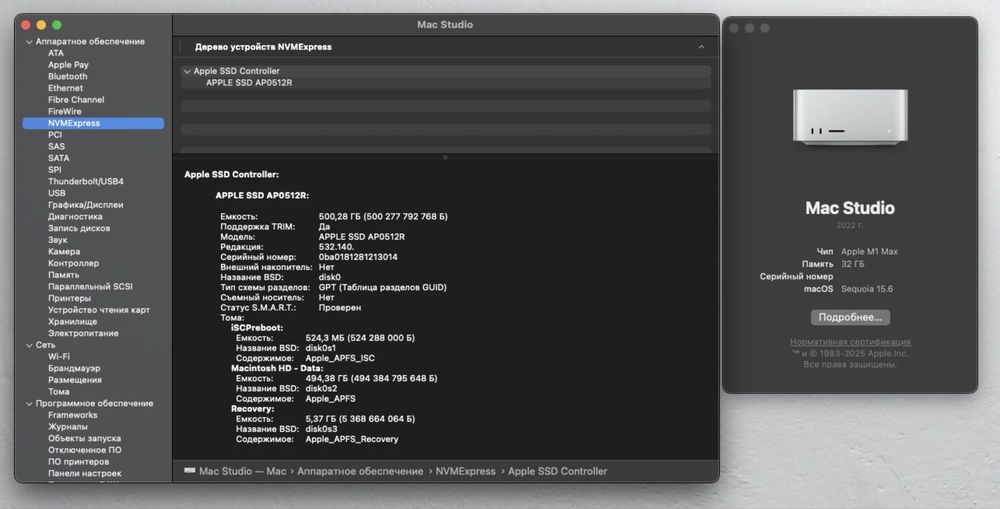Click the Recovery volume heading

click(253, 409)
